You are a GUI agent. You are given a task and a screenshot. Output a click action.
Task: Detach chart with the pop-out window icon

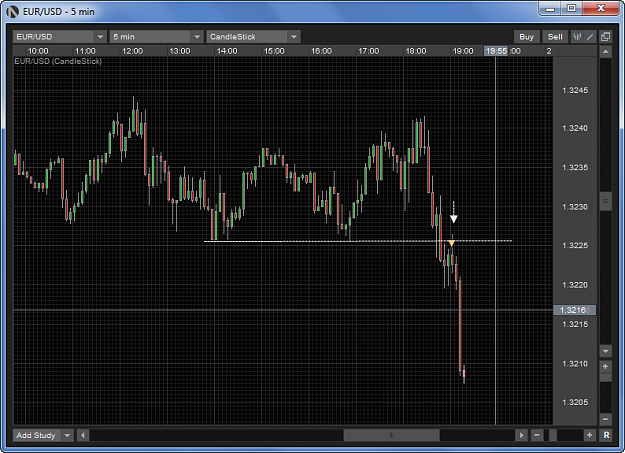click(605, 37)
